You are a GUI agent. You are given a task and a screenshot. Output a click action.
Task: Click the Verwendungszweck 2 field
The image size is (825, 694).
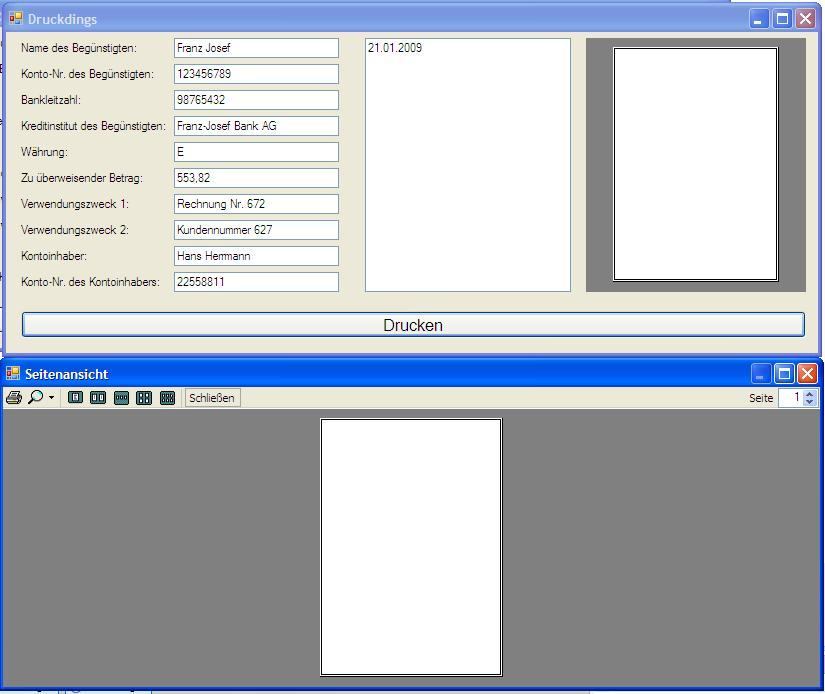(256, 230)
